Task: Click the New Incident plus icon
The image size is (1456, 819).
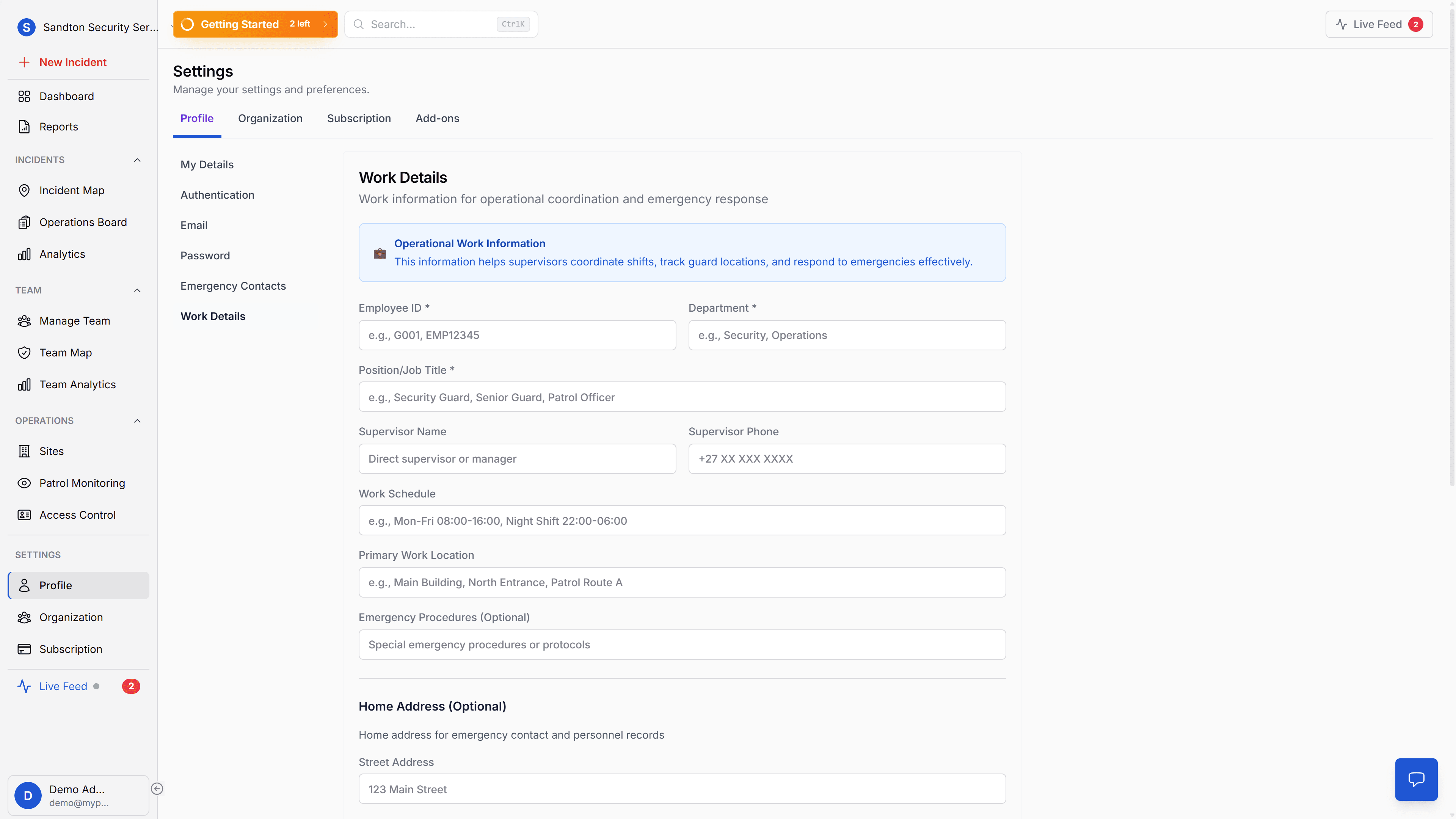Action: pos(24,62)
